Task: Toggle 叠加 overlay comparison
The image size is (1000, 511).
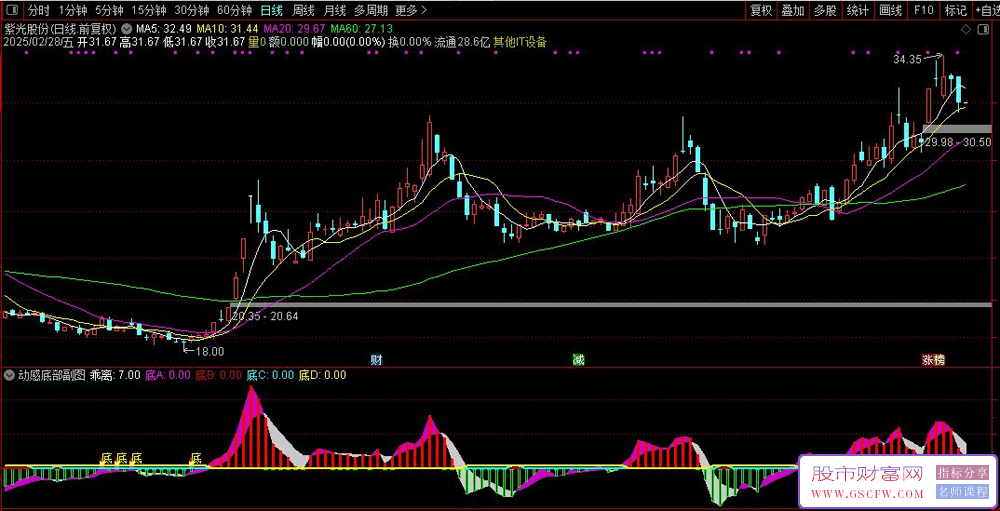Action: click(x=792, y=10)
